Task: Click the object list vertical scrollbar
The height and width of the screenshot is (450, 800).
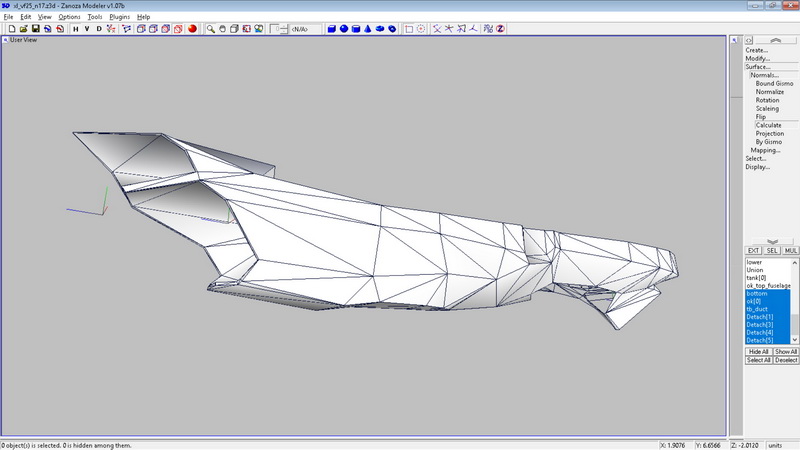Action: click(796, 300)
